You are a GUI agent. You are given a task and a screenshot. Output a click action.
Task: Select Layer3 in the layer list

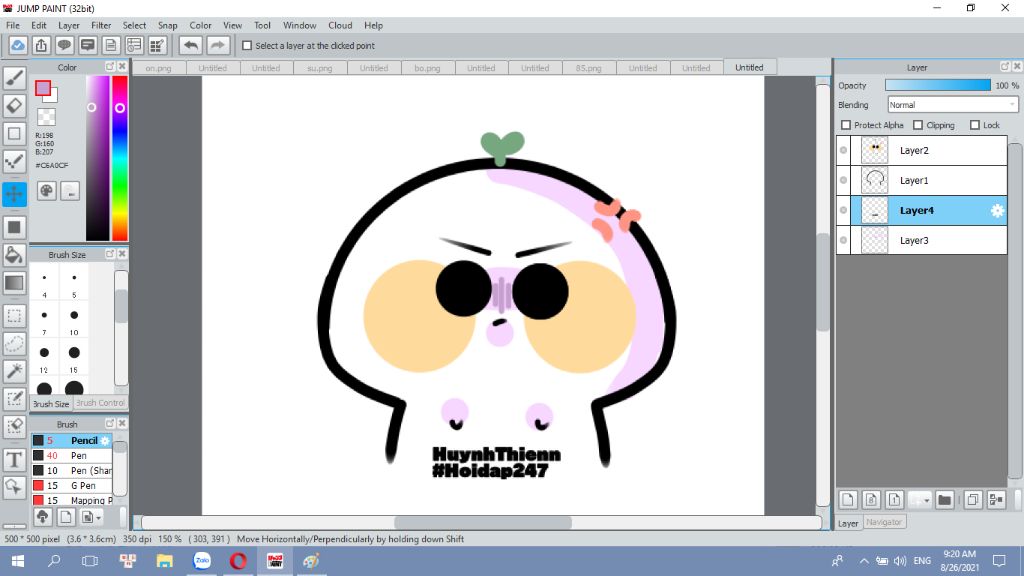921,240
